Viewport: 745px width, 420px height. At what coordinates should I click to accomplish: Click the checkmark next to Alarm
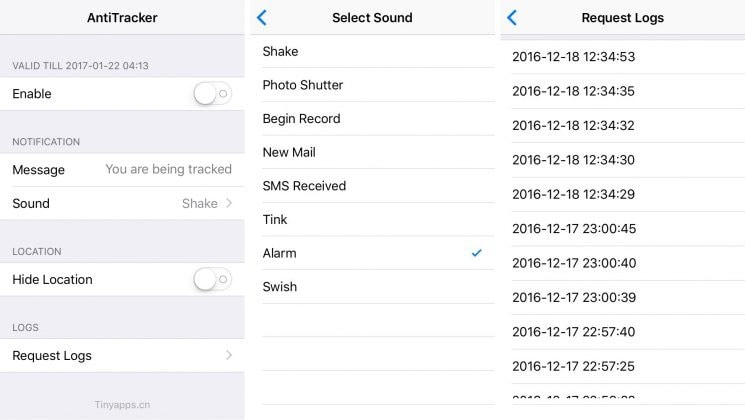pyautogui.click(x=477, y=253)
